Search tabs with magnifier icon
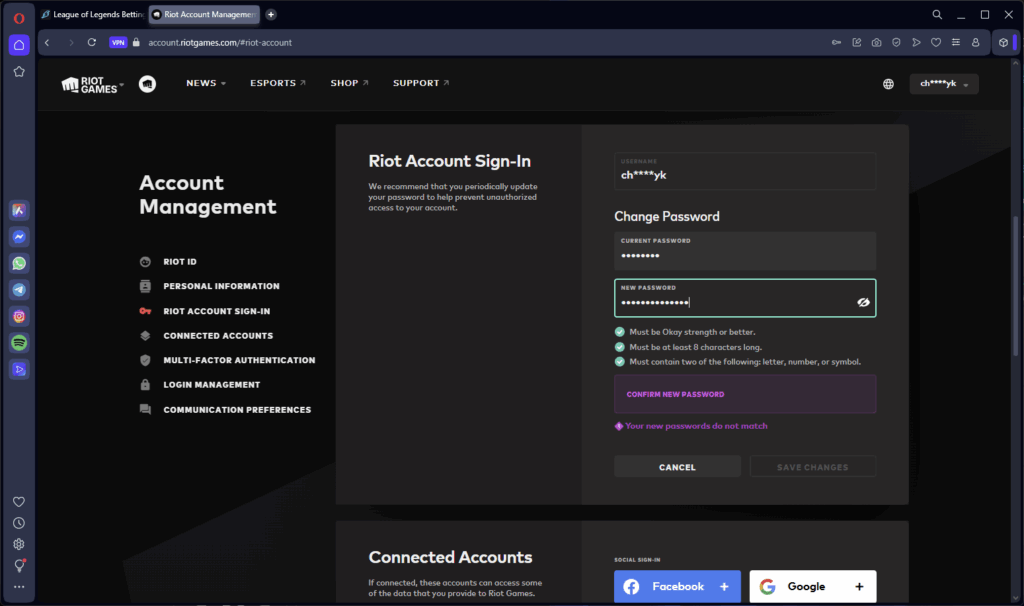The width and height of the screenshot is (1024, 606). [937, 14]
